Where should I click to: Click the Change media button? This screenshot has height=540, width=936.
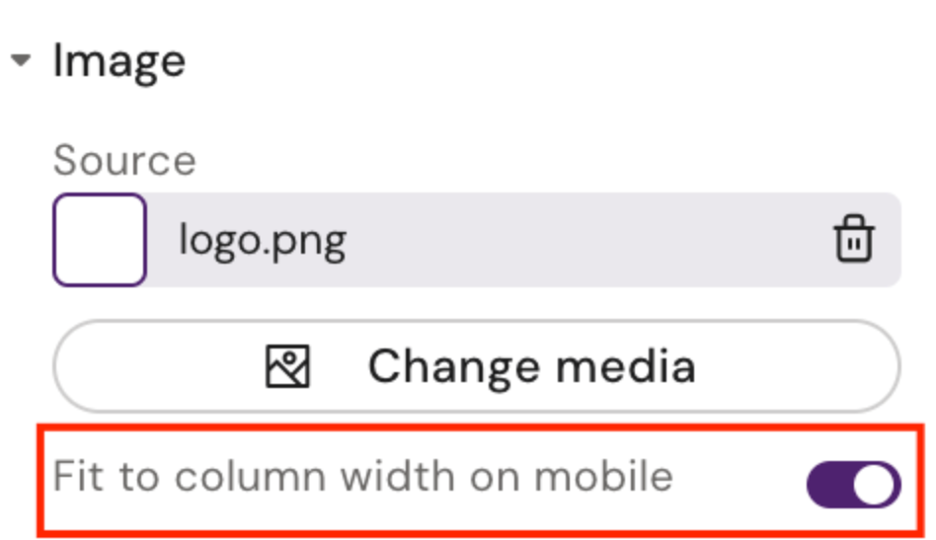(476, 366)
